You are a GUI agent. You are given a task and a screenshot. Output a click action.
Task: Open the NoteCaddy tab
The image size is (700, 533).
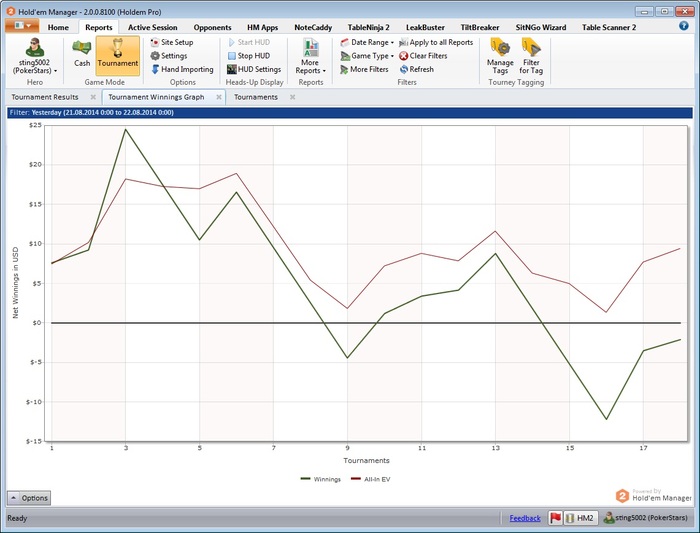point(313,27)
